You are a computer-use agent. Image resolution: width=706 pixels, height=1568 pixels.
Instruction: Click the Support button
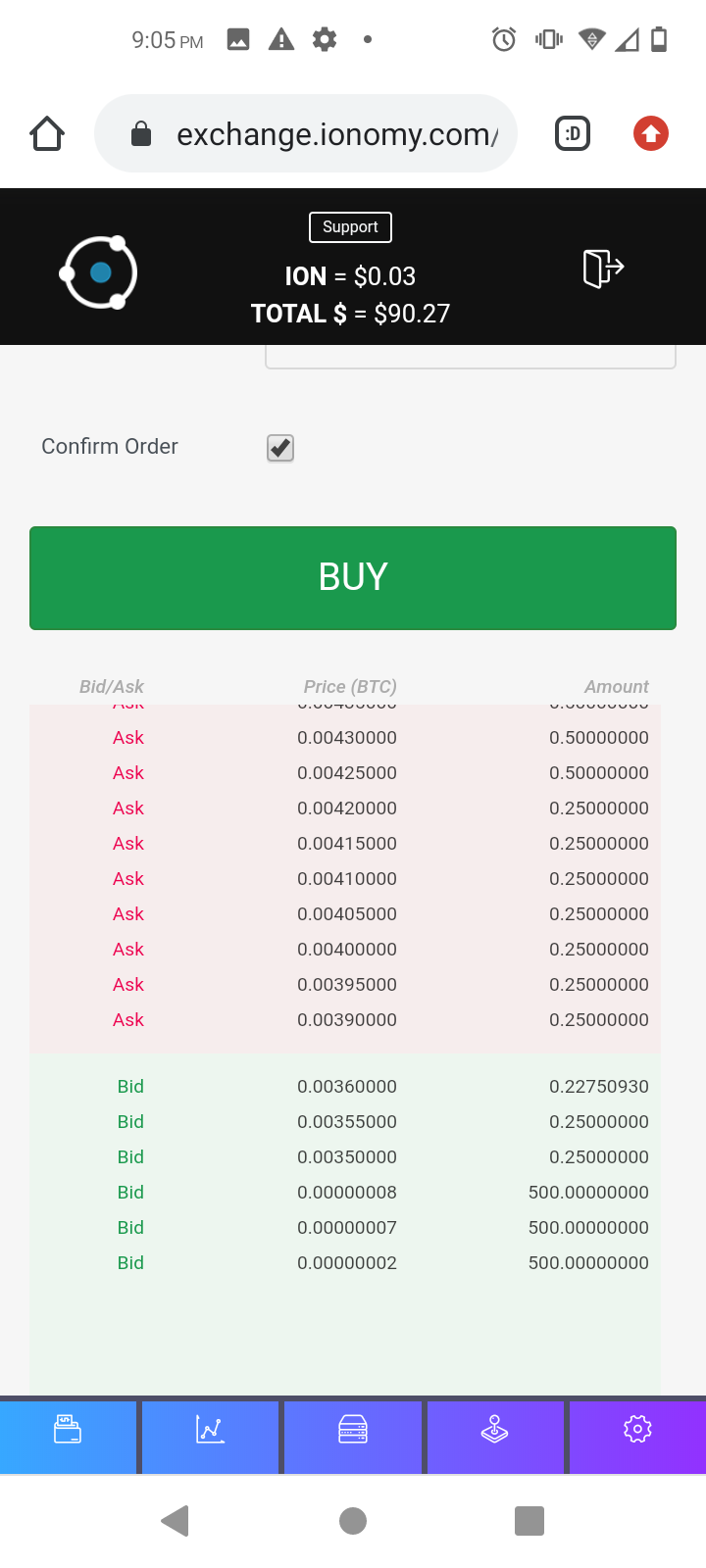350,227
